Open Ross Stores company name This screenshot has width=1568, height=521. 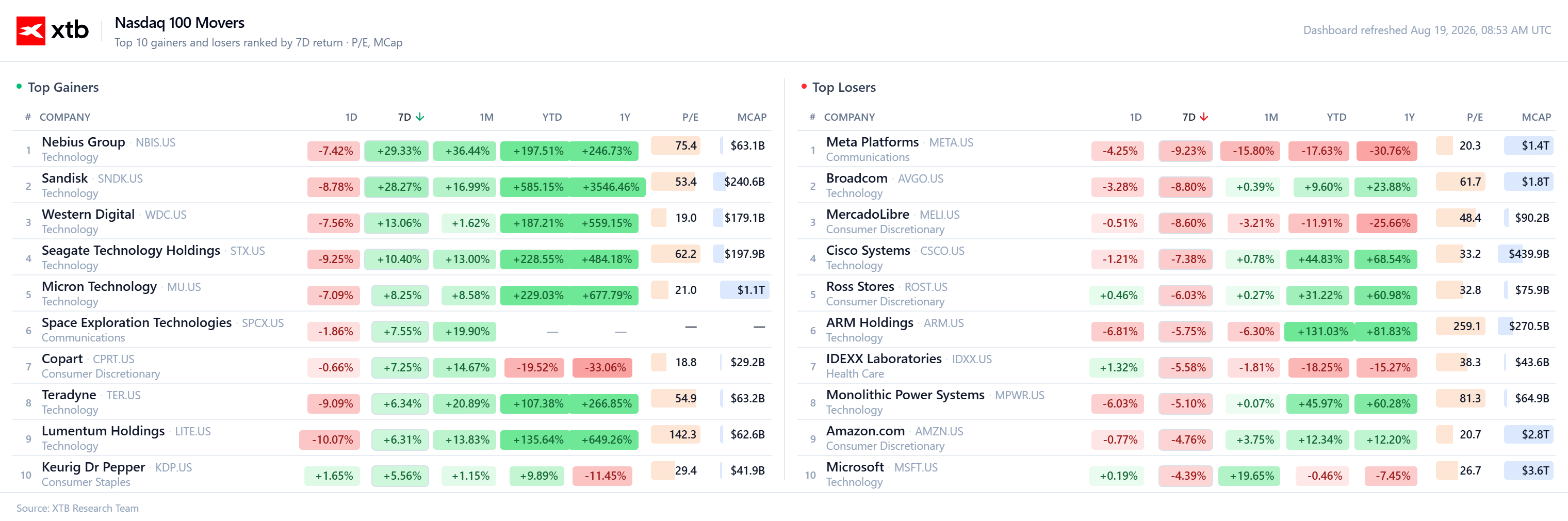point(860,286)
